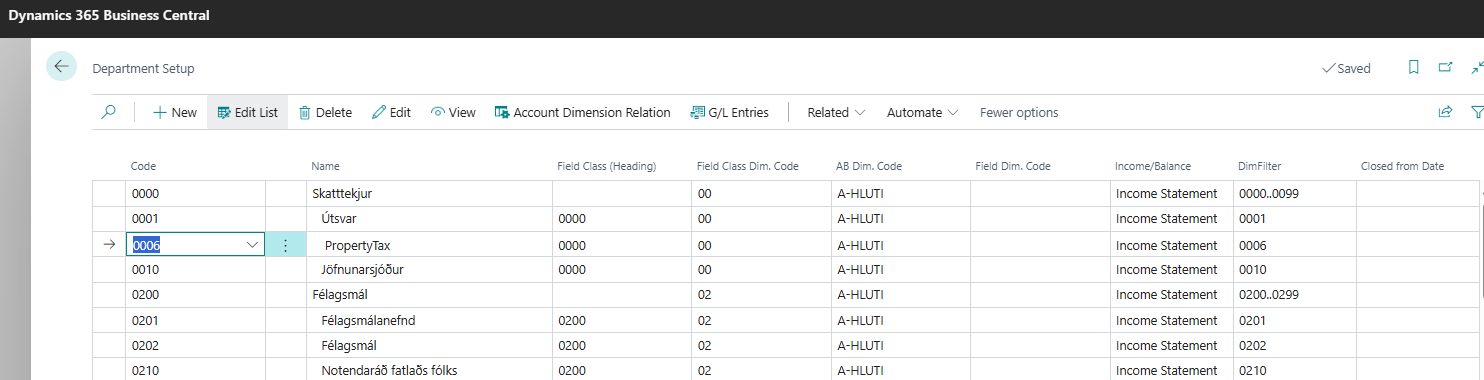Click Field Class Dim. Code header
1484x380 pixels.
pos(747,166)
